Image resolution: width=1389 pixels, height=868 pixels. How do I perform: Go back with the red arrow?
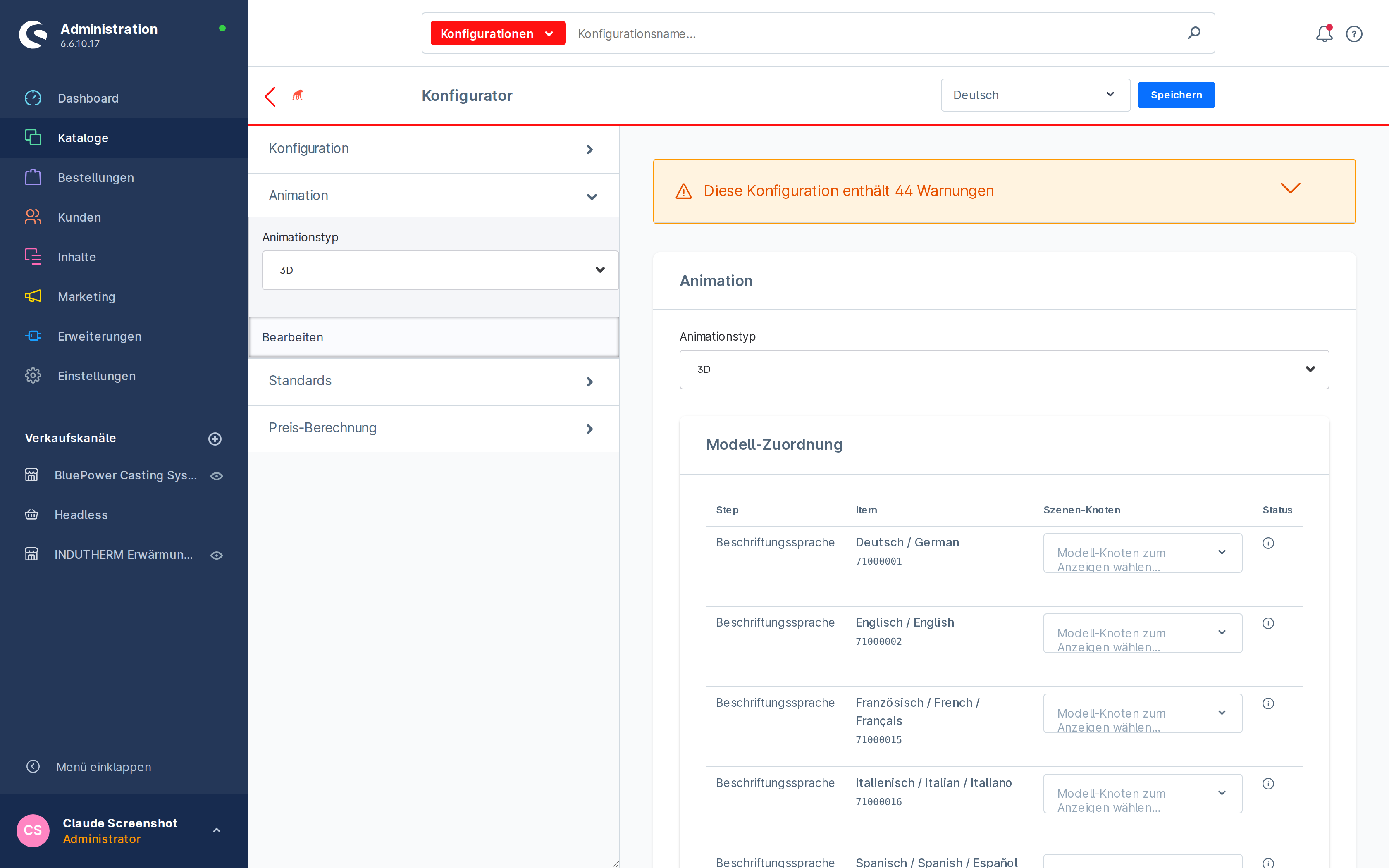click(270, 96)
